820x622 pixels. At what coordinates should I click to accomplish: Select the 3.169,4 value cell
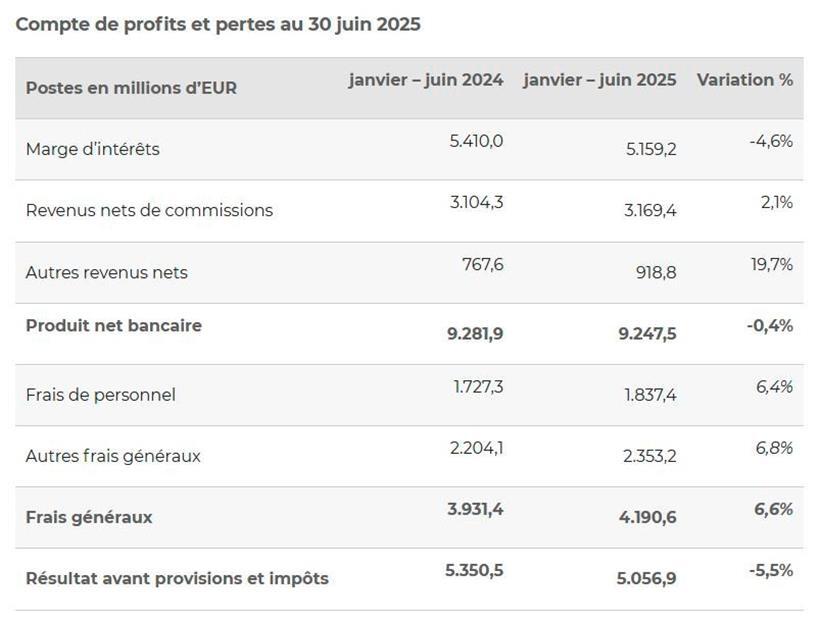(649, 210)
